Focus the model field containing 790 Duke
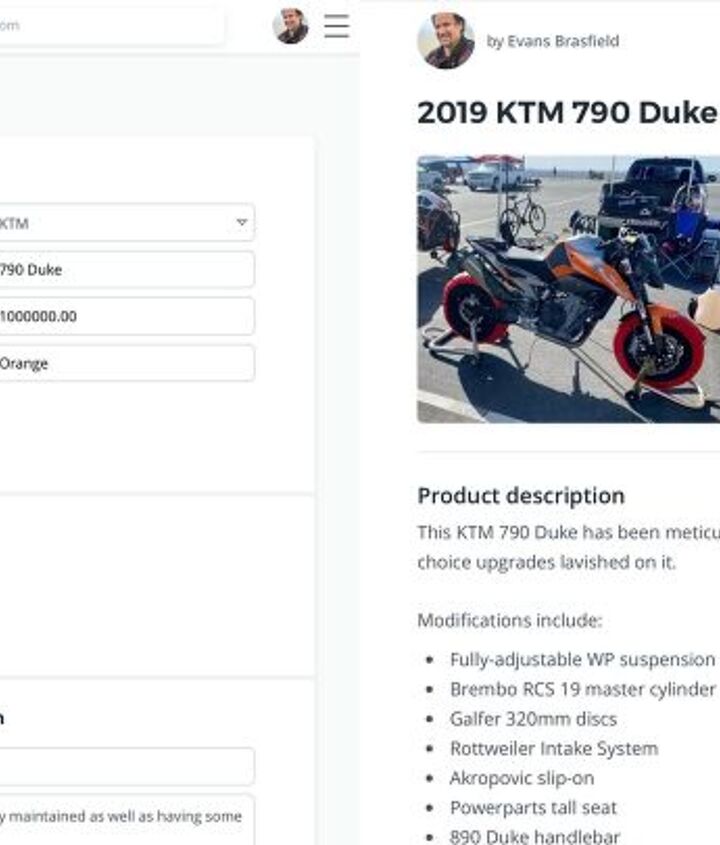The image size is (720, 845). (124, 269)
